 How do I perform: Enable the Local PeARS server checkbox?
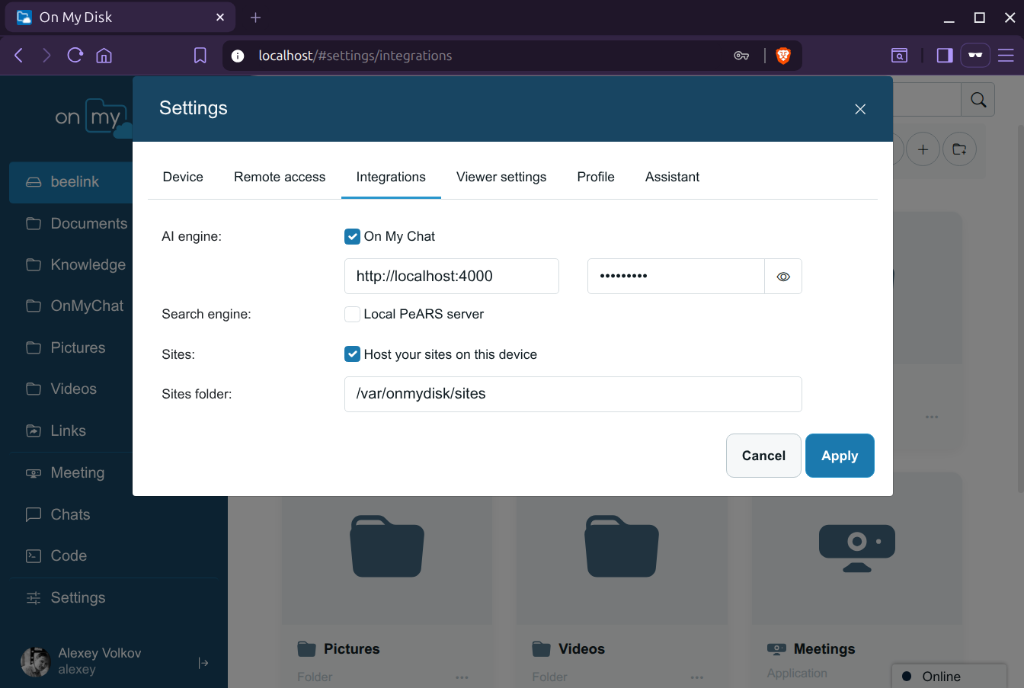pos(352,314)
